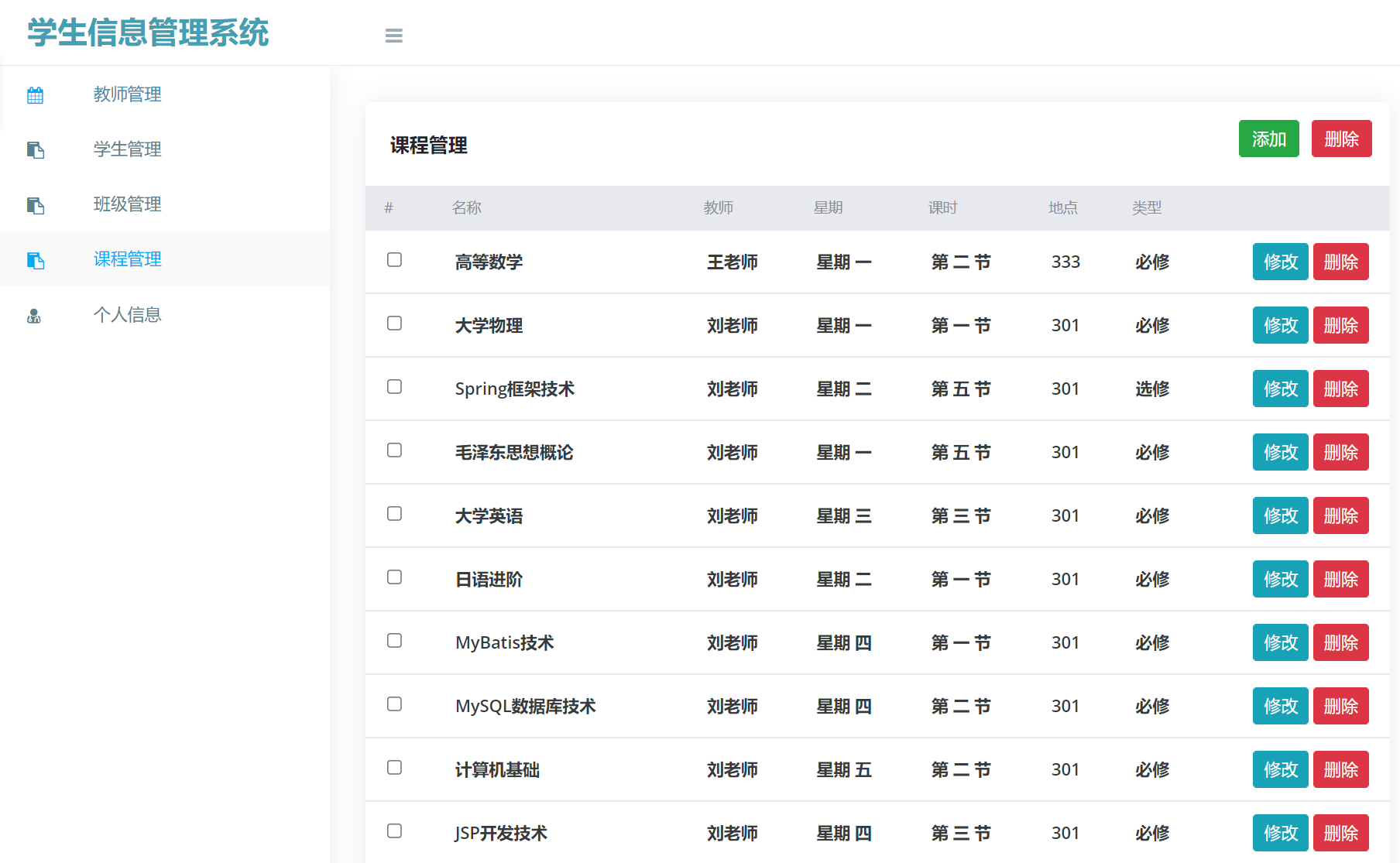Click the person icon beside 个人信息
The image size is (1400, 863).
point(35,315)
